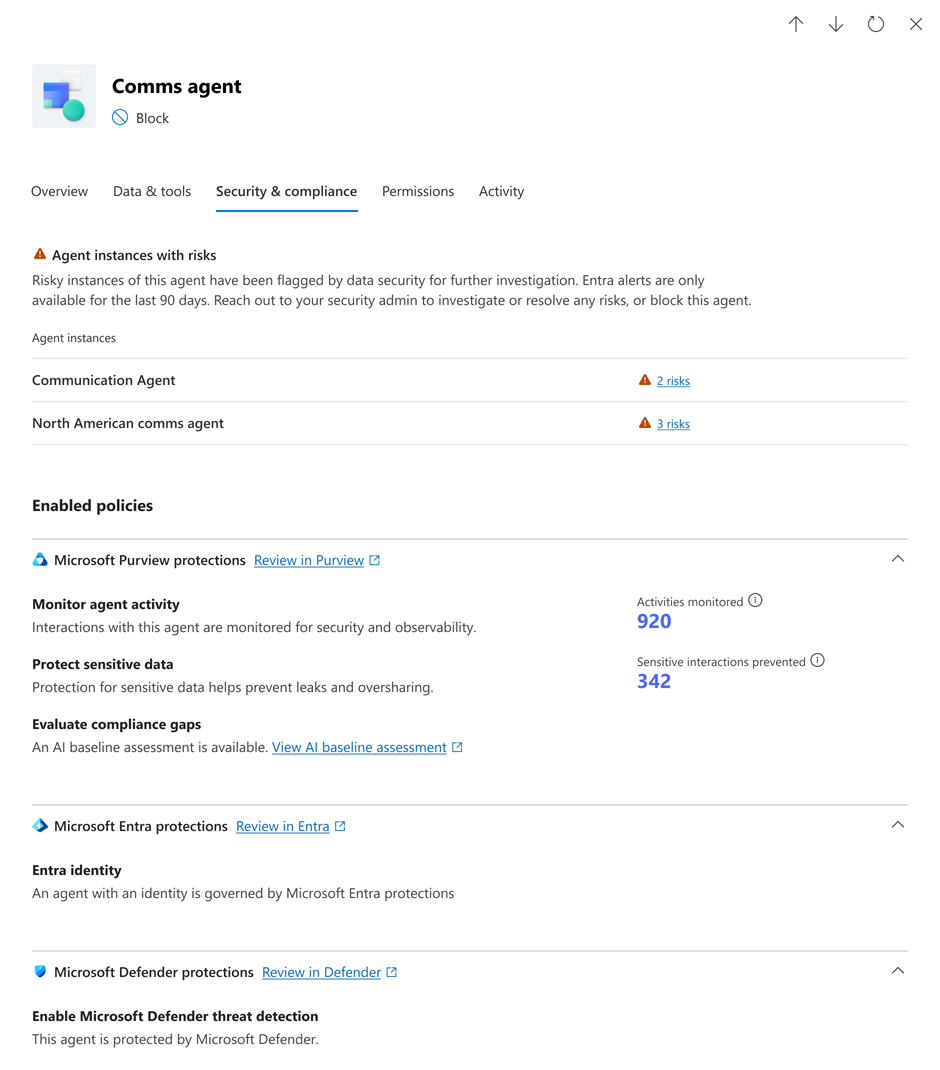This screenshot has height=1070, width=940.
Task: Open the 2 risks link
Action: point(673,381)
